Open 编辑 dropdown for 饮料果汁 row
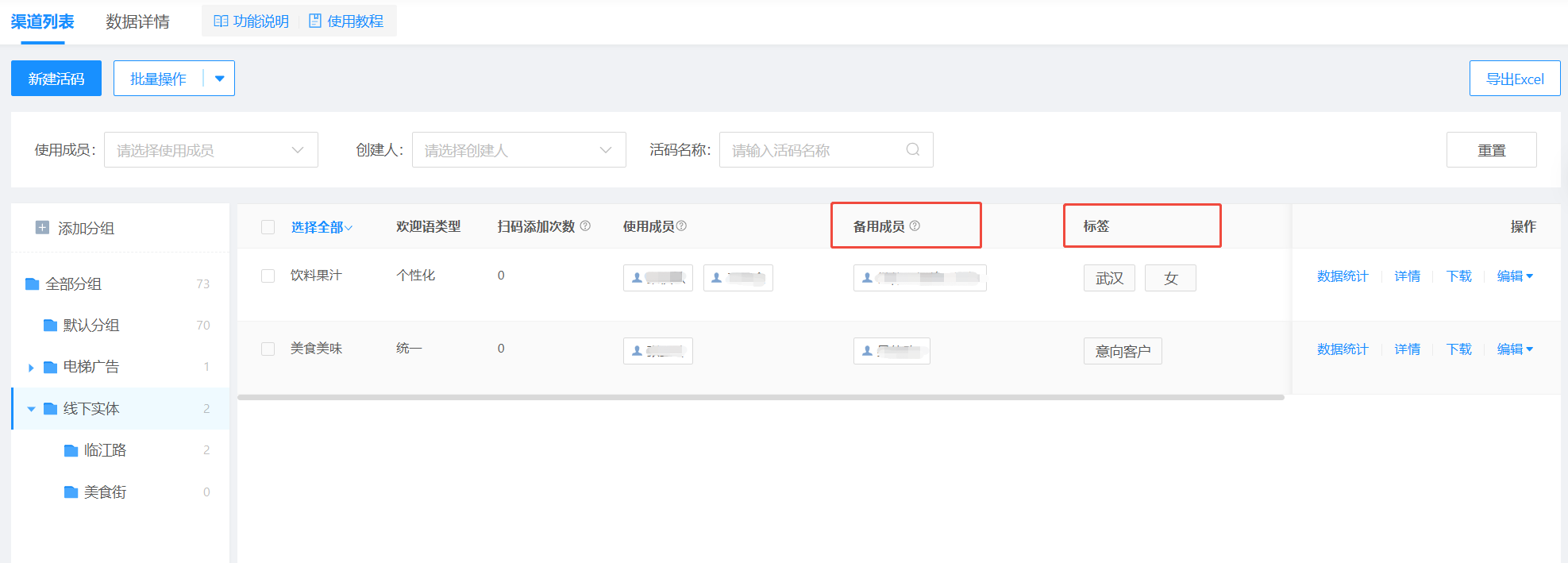Screen dimensions: 1568x563 click(1515, 276)
